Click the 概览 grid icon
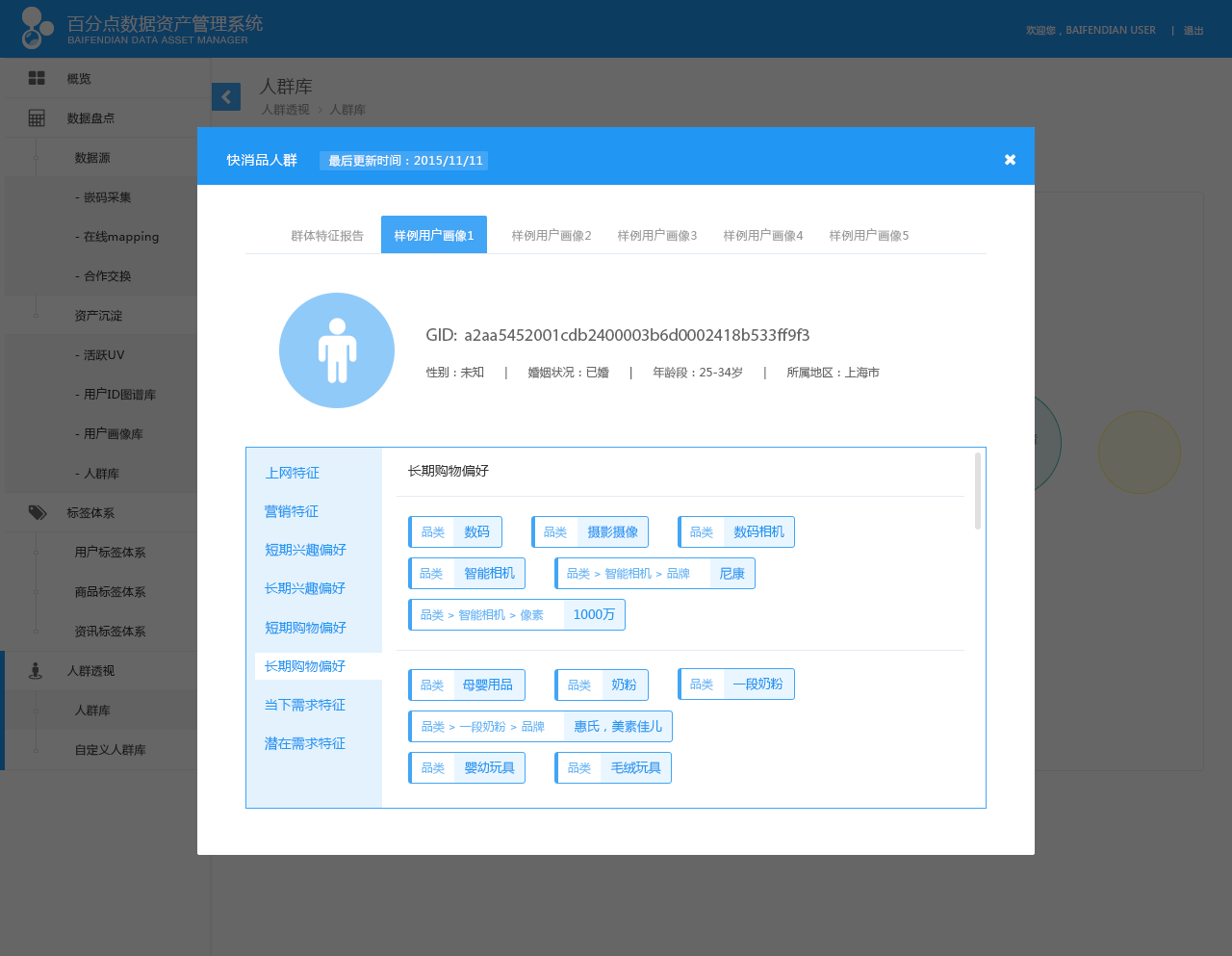This screenshot has height=956, width=1232. tap(37, 78)
